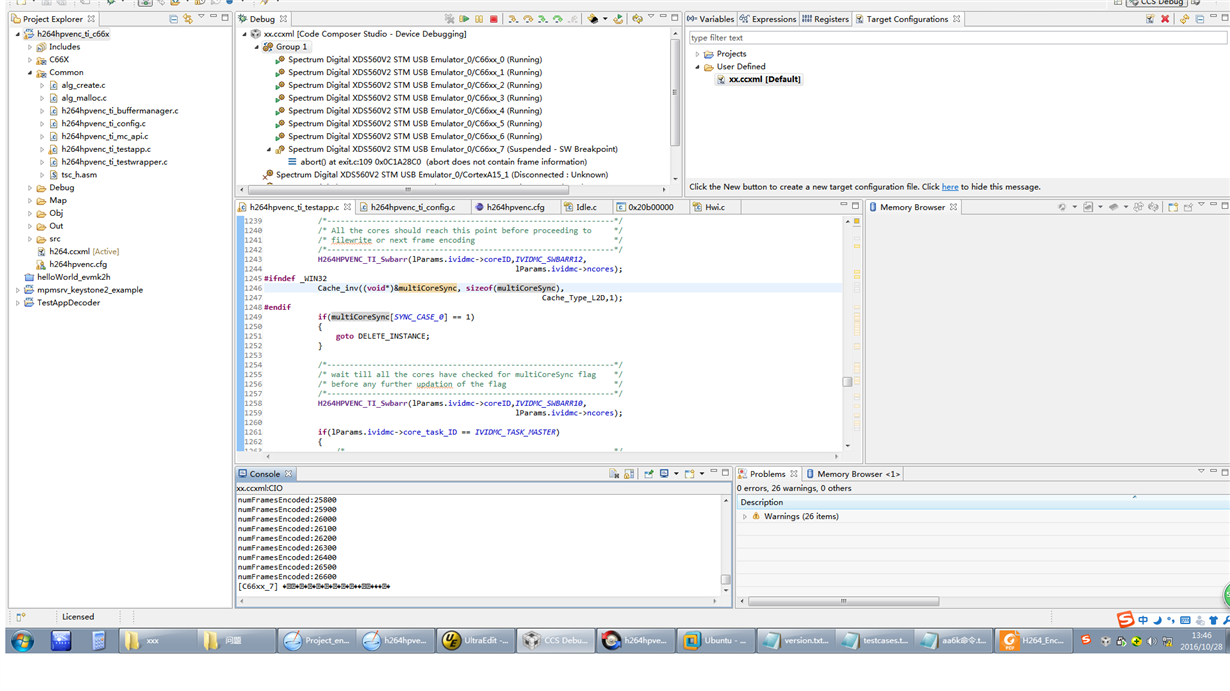The height and width of the screenshot is (691, 1230).
Task: Select C66xx_0 (Running) core in Debug view
Action: point(415,60)
